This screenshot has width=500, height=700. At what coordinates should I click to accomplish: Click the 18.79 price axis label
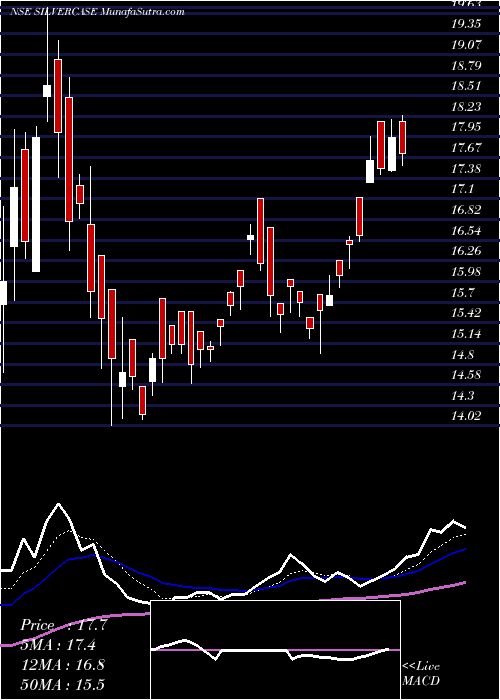[466, 66]
